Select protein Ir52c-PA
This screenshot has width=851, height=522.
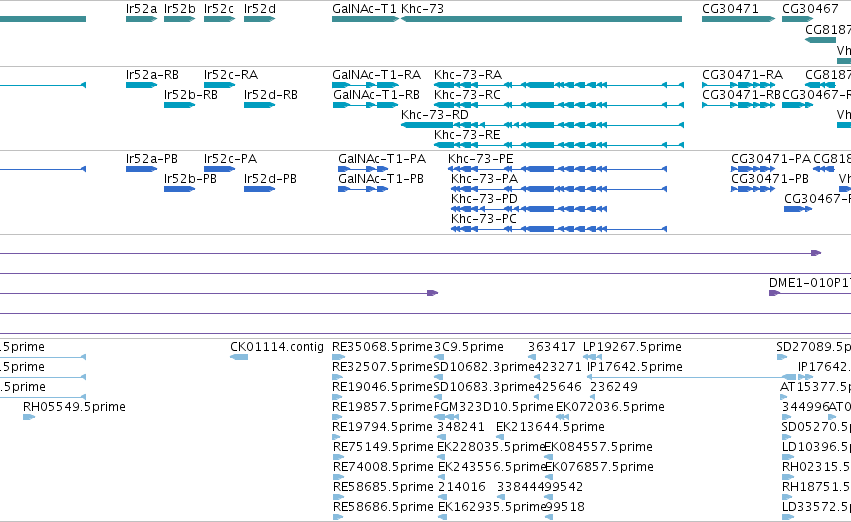(219, 169)
